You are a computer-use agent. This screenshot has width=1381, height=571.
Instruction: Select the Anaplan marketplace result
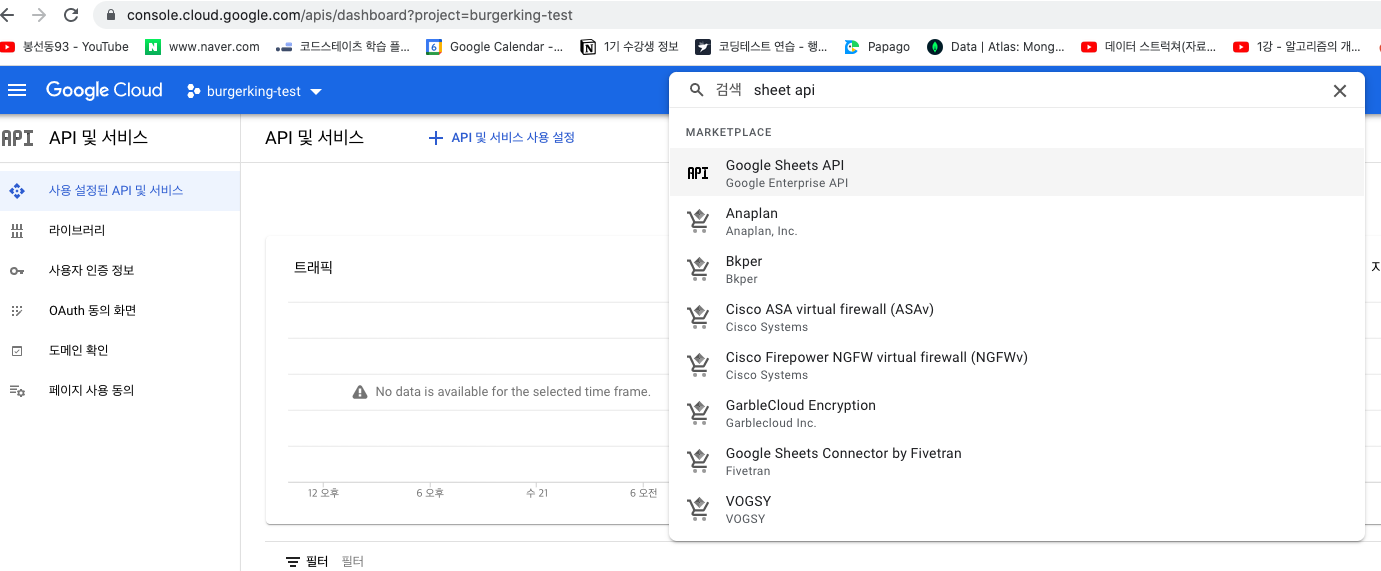(1016, 221)
